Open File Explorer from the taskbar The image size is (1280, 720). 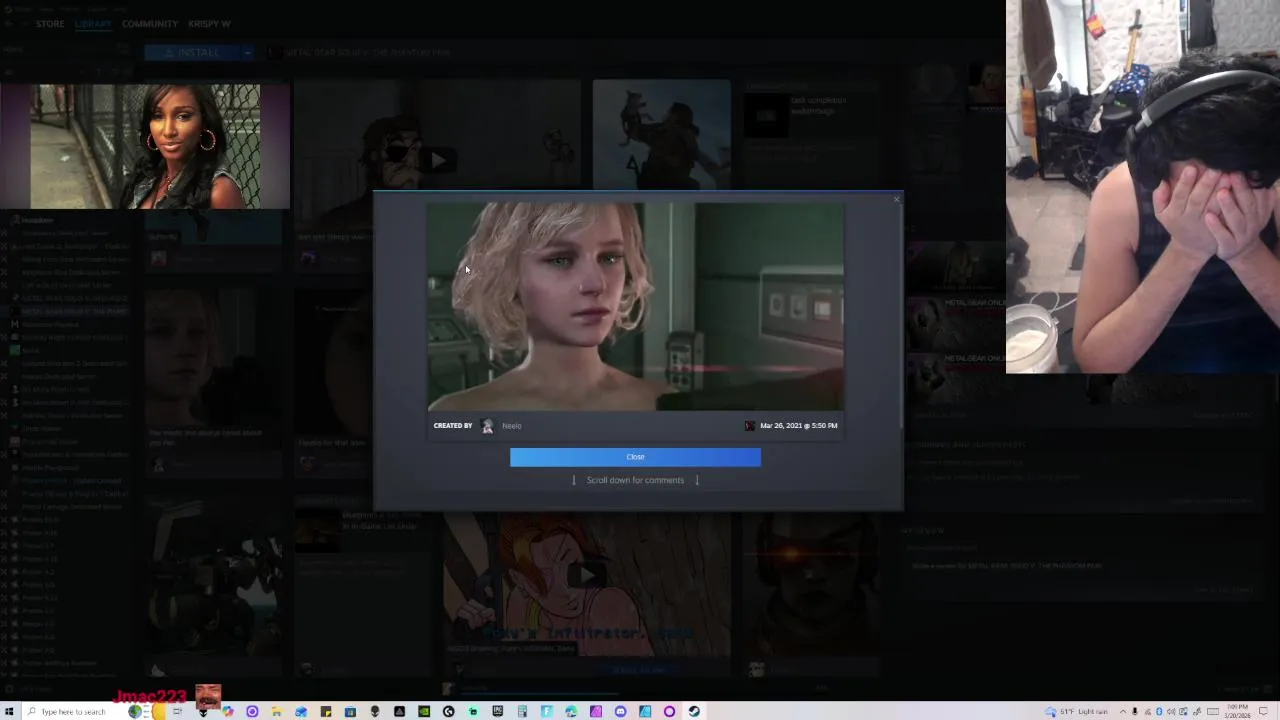276,711
